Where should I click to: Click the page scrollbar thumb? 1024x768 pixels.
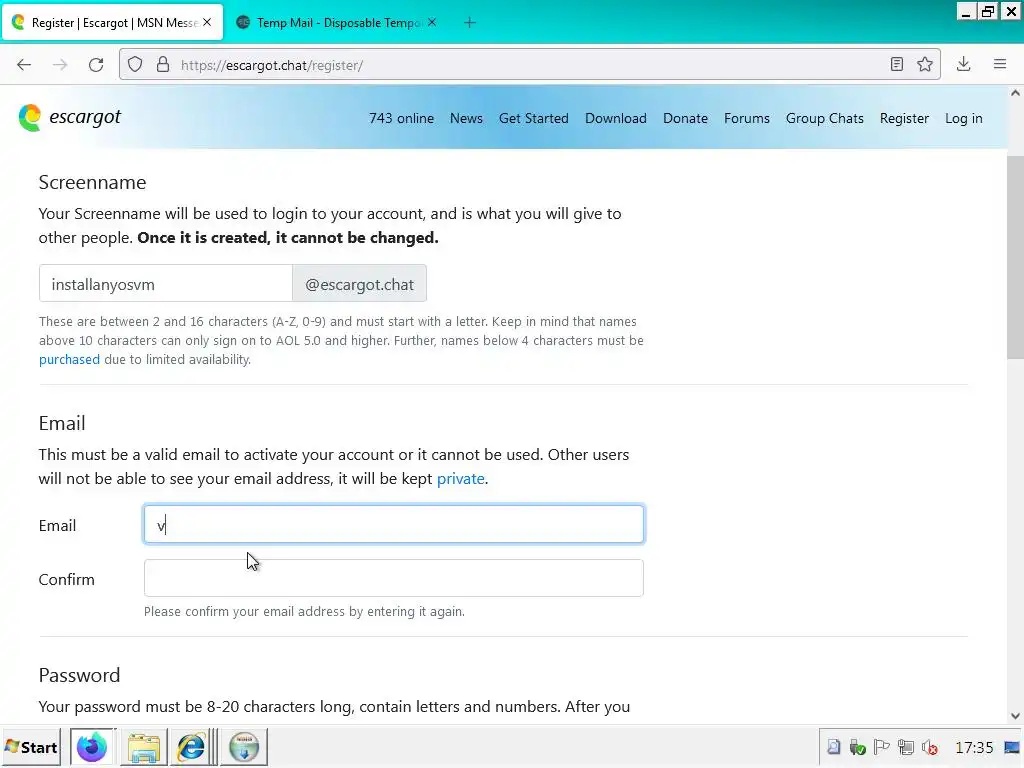[x=1015, y=256]
